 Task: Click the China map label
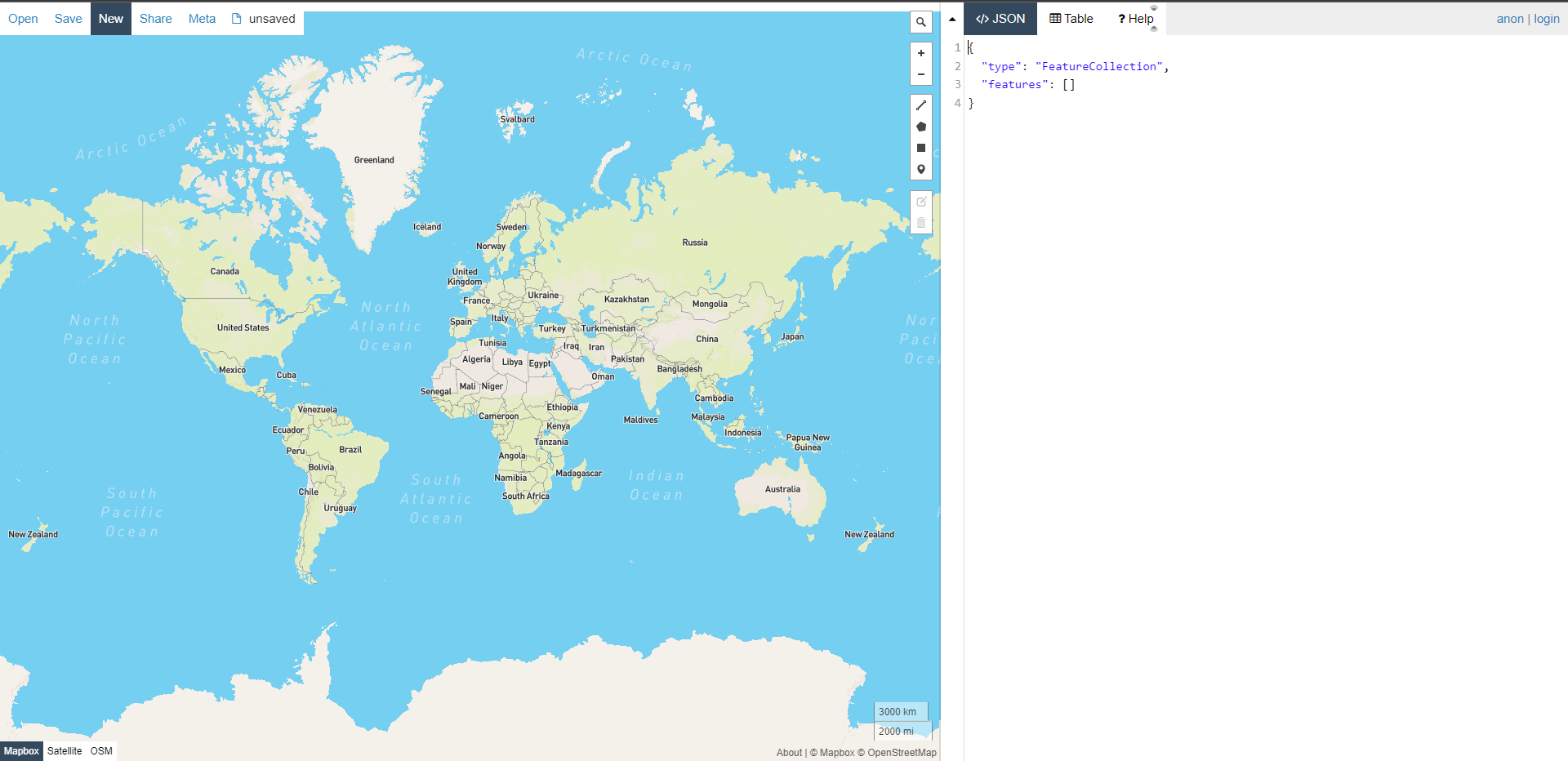click(x=707, y=339)
